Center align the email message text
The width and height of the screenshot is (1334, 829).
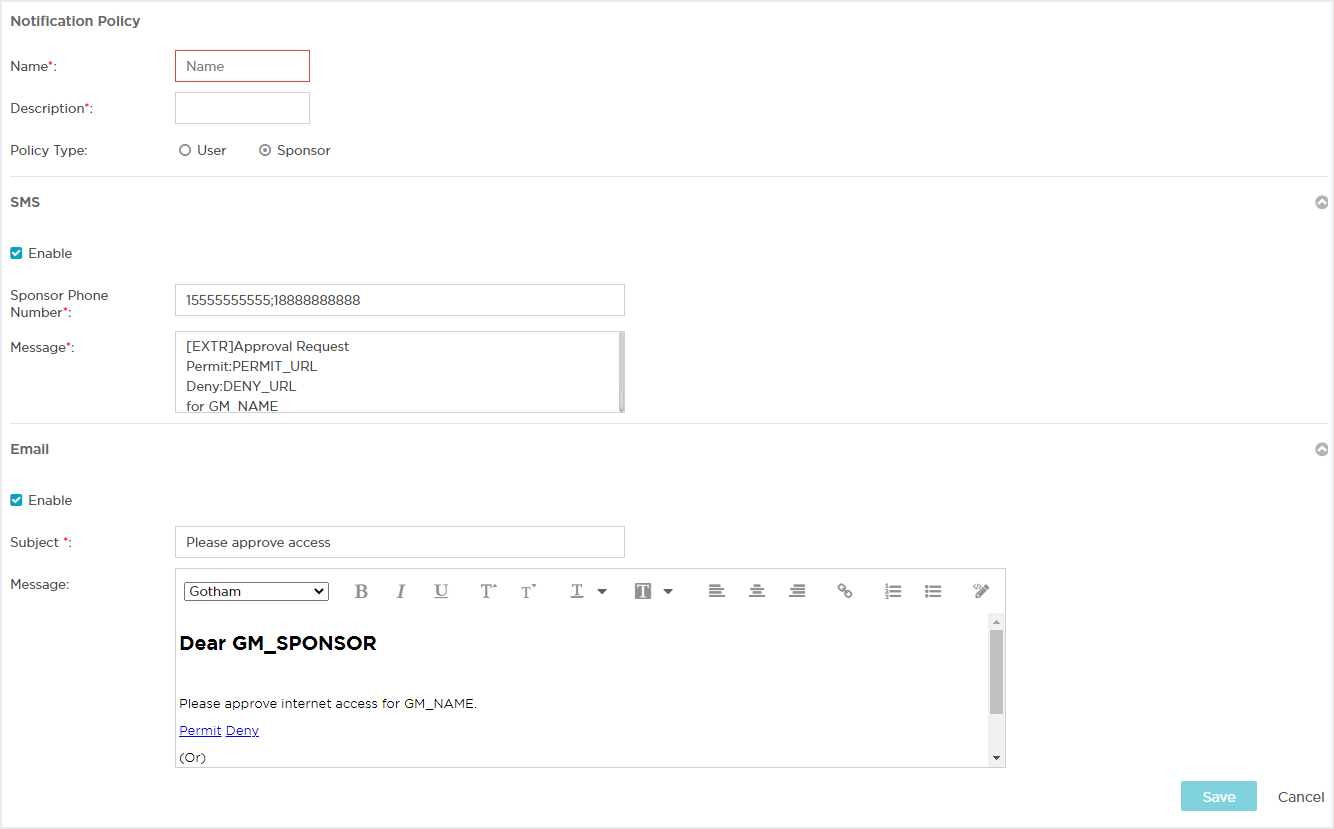point(757,591)
